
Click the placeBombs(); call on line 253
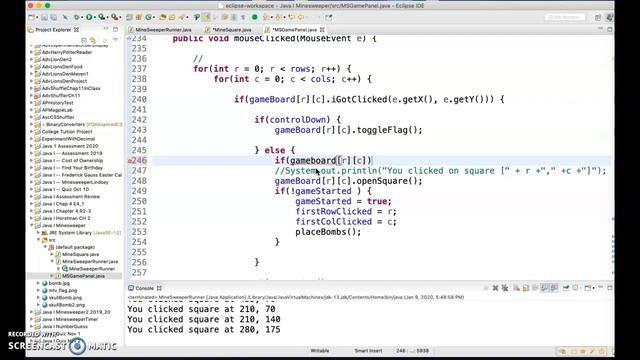pyautogui.click(x=328, y=232)
